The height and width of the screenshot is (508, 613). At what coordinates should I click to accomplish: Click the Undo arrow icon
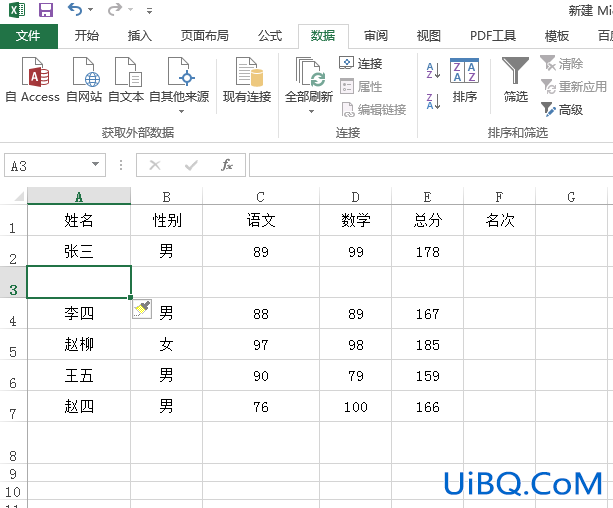[x=75, y=9]
